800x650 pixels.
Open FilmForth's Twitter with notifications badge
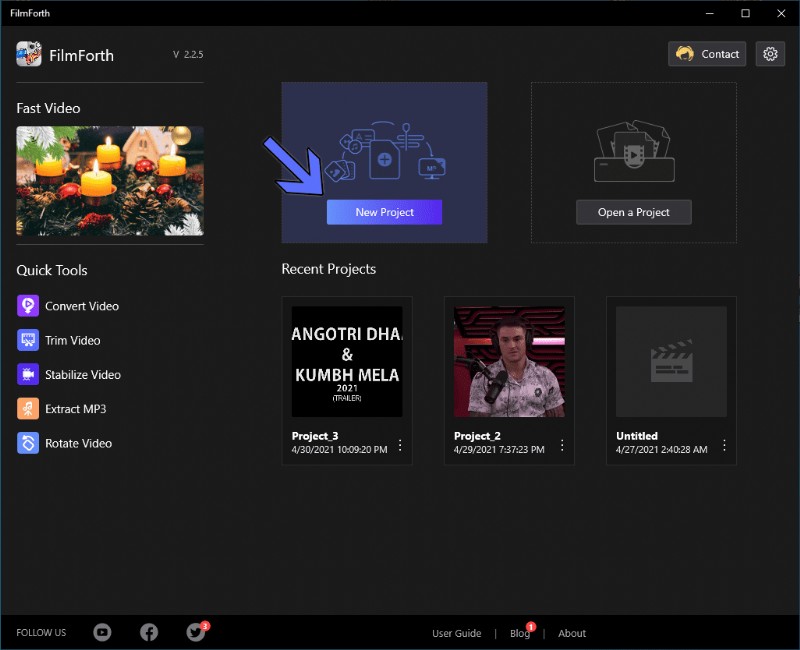click(195, 632)
